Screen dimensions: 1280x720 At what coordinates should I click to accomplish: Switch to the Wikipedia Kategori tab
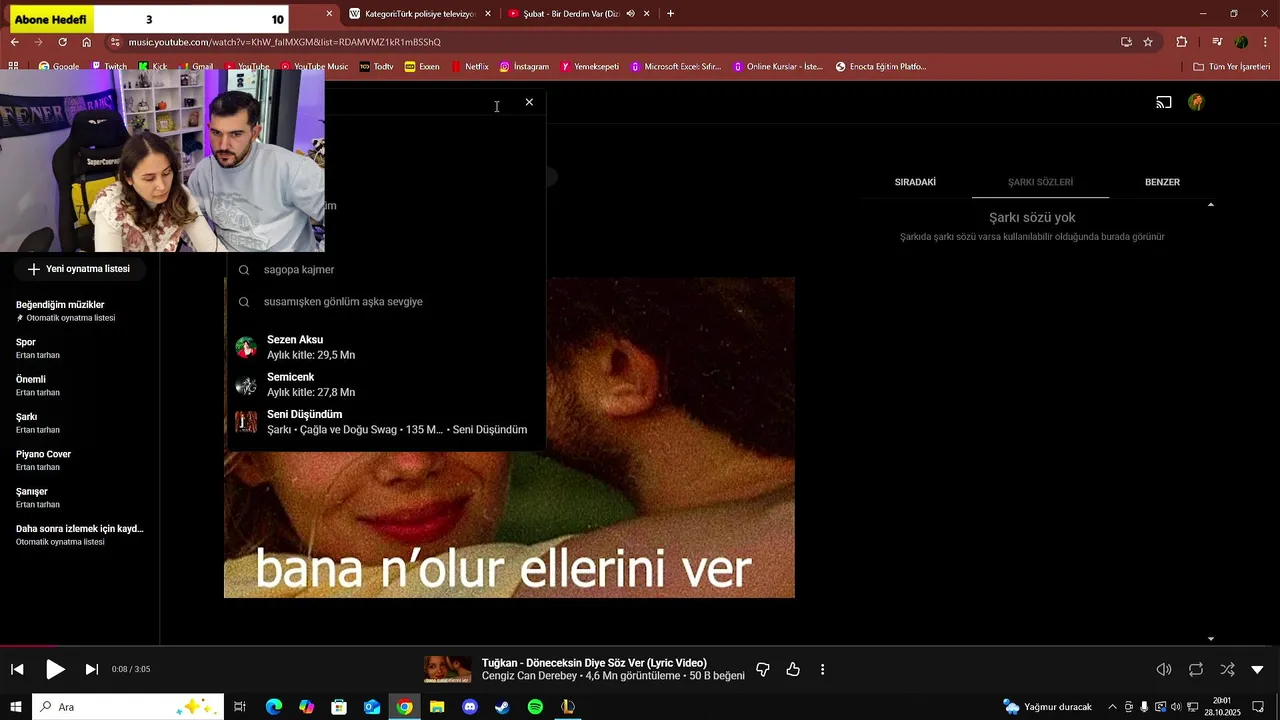click(x=420, y=14)
